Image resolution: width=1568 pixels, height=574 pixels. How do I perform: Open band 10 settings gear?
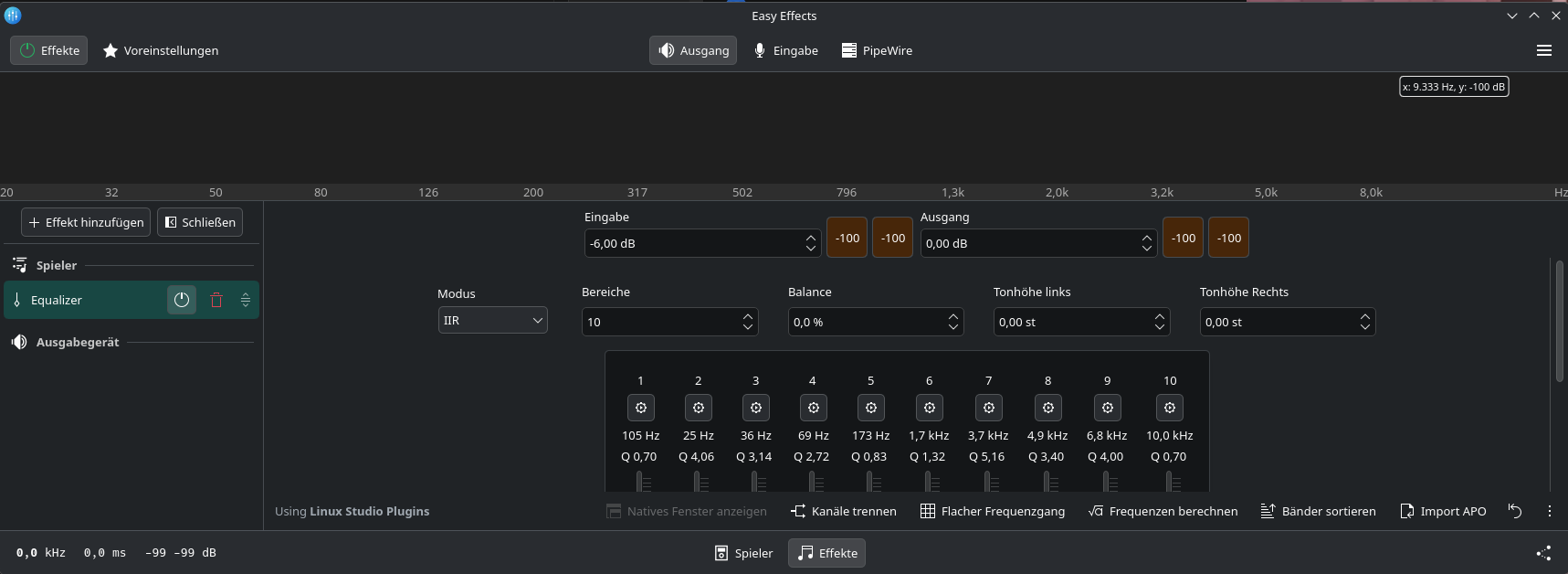1170,408
